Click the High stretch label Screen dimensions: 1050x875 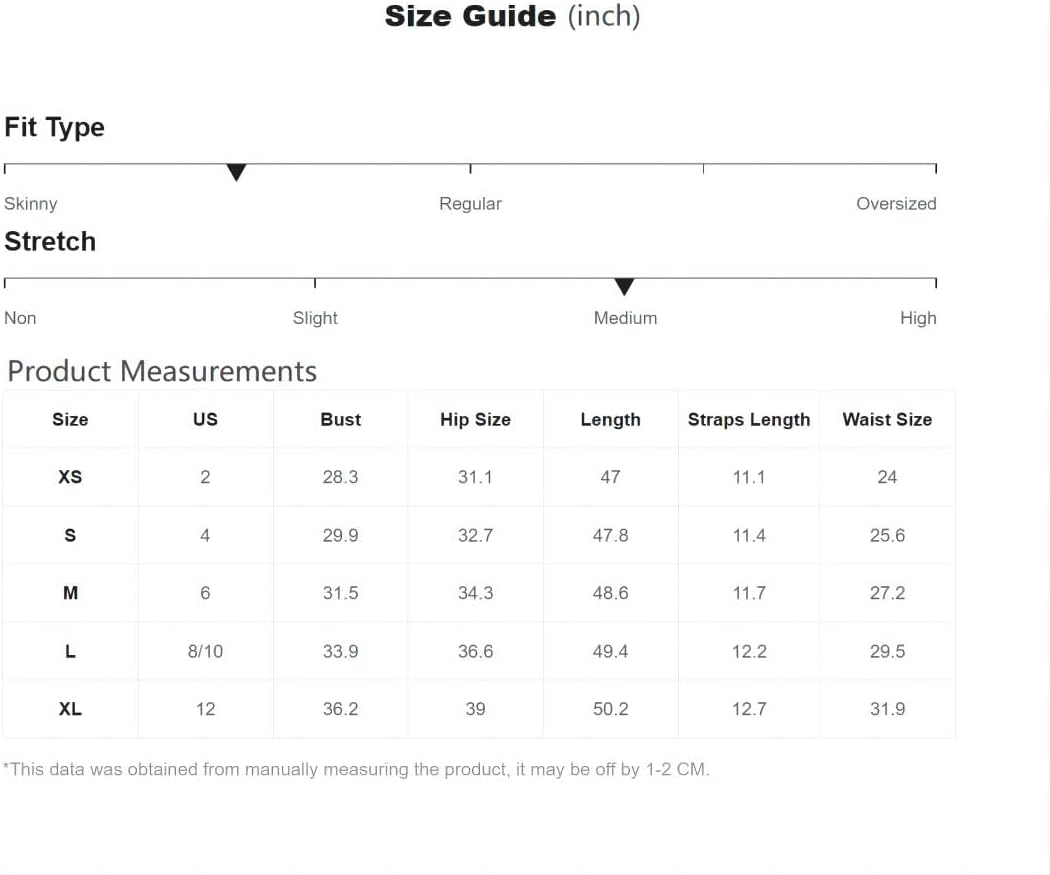[918, 318]
